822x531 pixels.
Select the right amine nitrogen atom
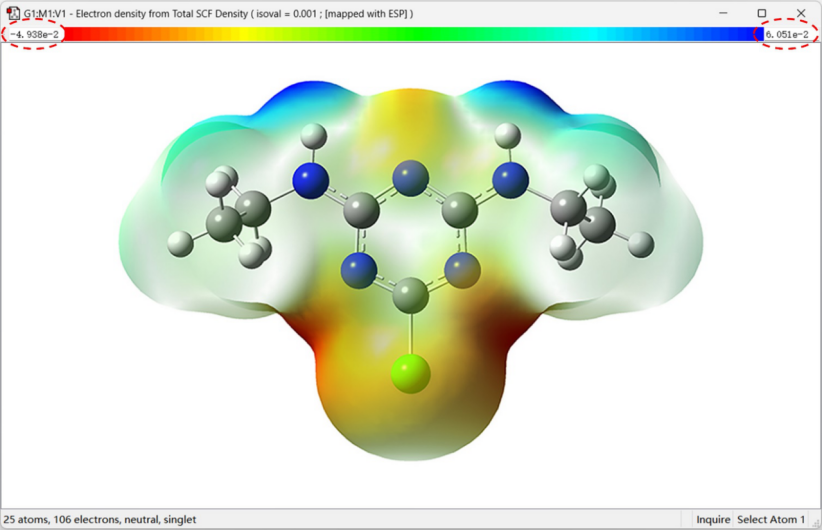pyautogui.click(x=511, y=180)
